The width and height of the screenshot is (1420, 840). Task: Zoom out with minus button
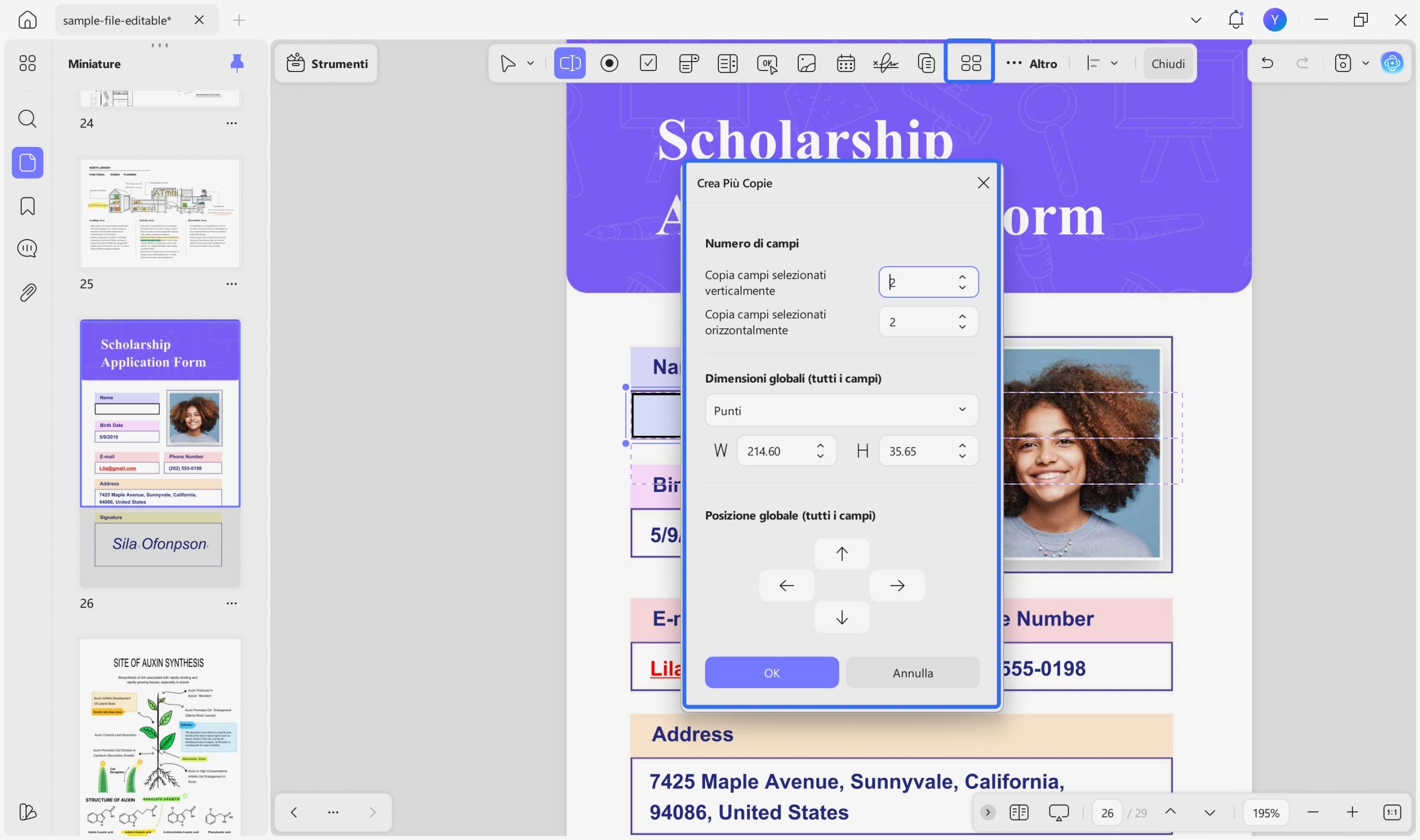coord(1313,812)
